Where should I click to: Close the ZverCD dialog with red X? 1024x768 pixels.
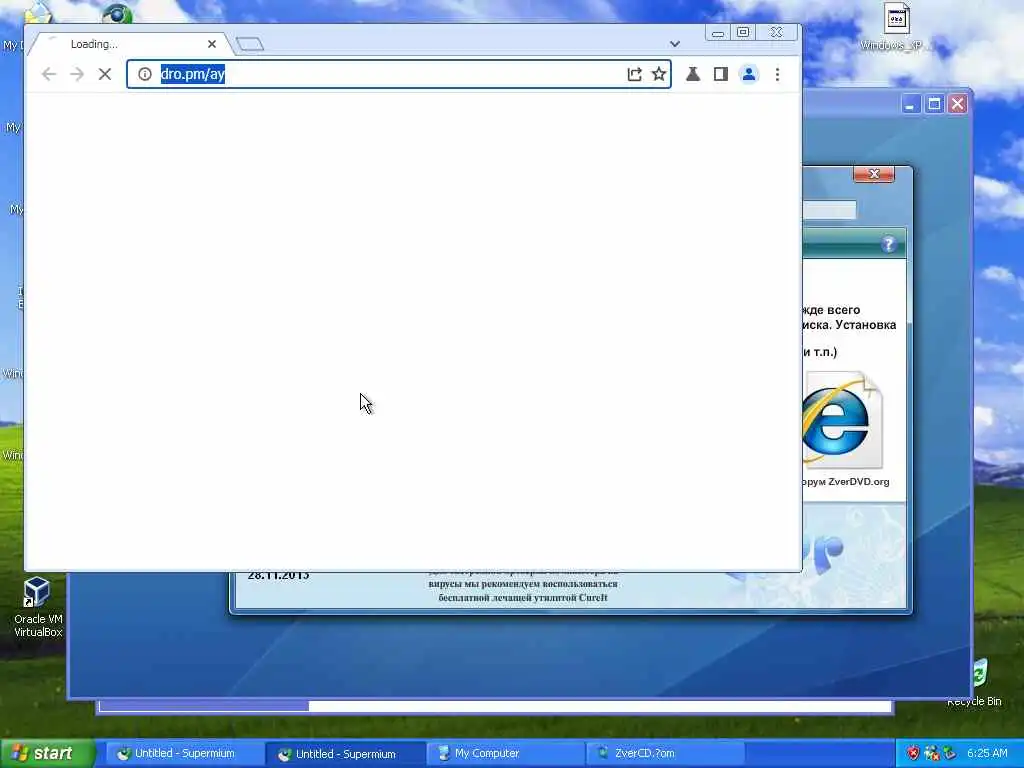pos(874,174)
